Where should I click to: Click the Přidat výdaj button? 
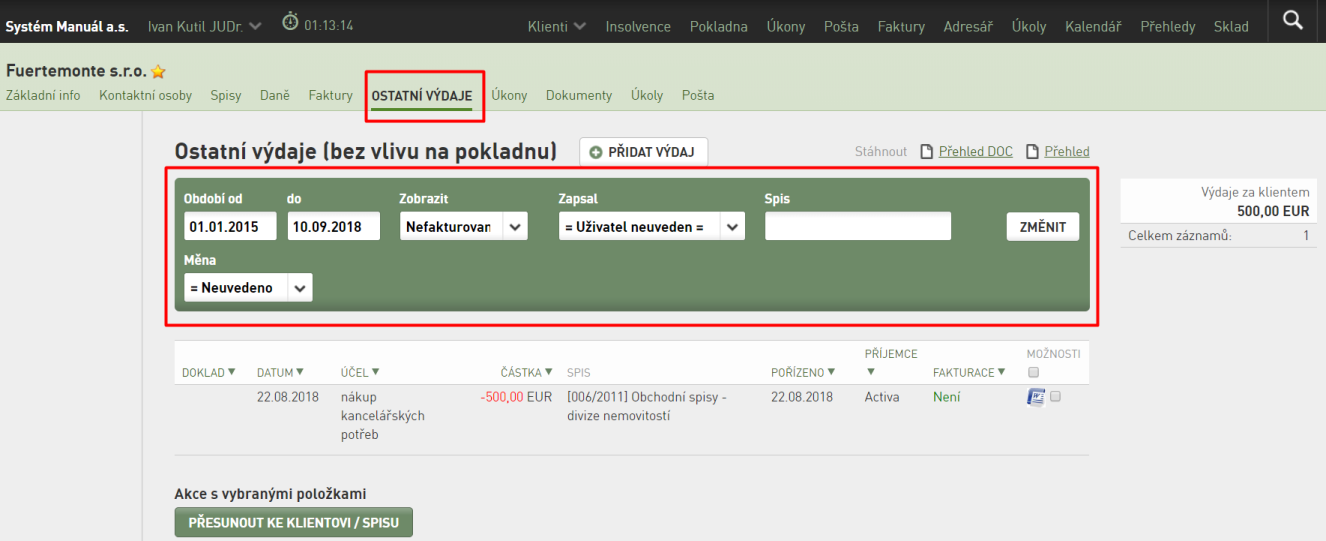pos(644,152)
